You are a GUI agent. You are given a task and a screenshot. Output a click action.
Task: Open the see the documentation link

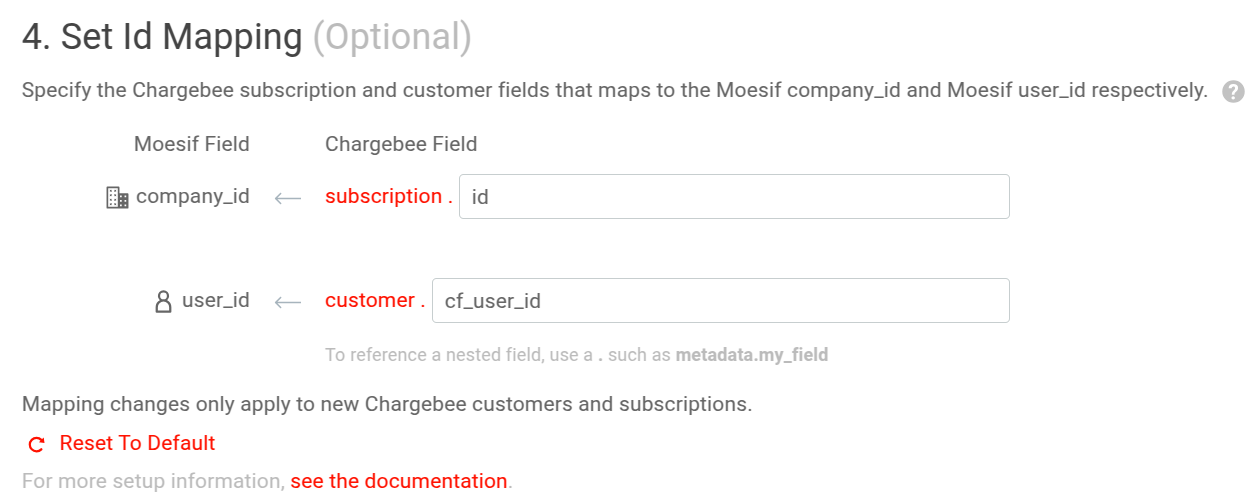coord(399,481)
